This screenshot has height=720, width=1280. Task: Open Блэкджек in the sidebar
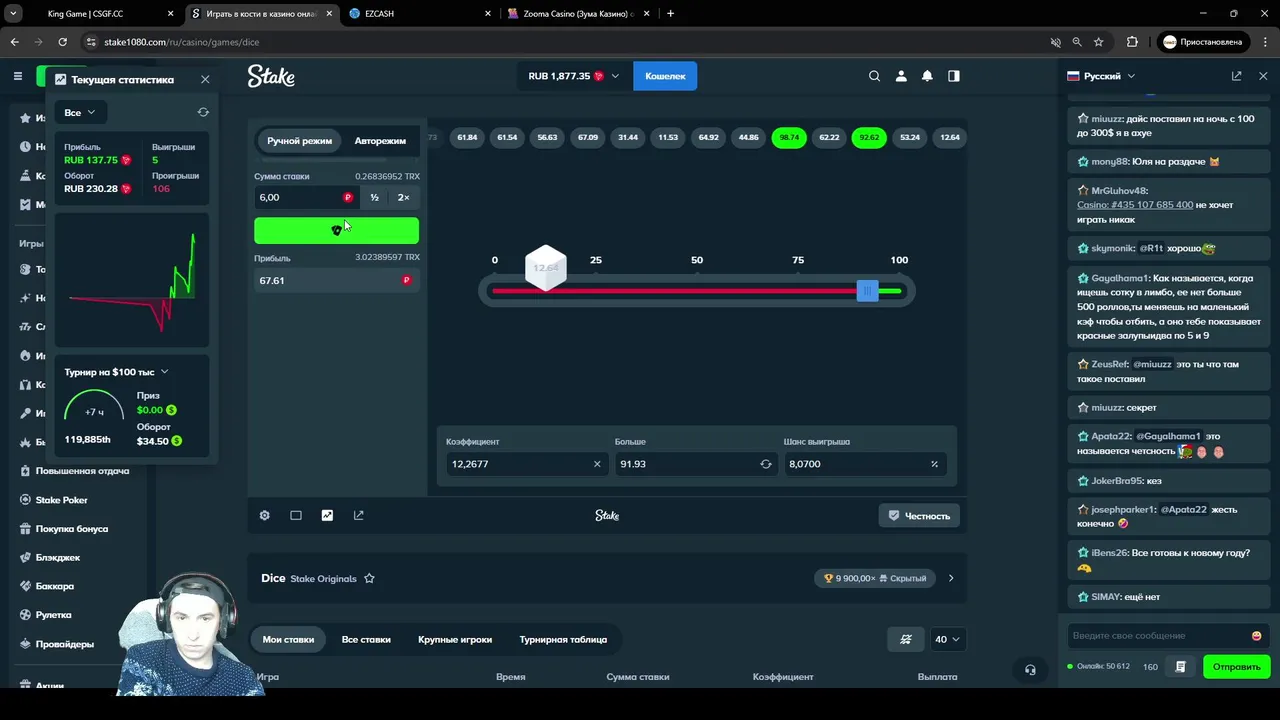(x=58, y=557)
